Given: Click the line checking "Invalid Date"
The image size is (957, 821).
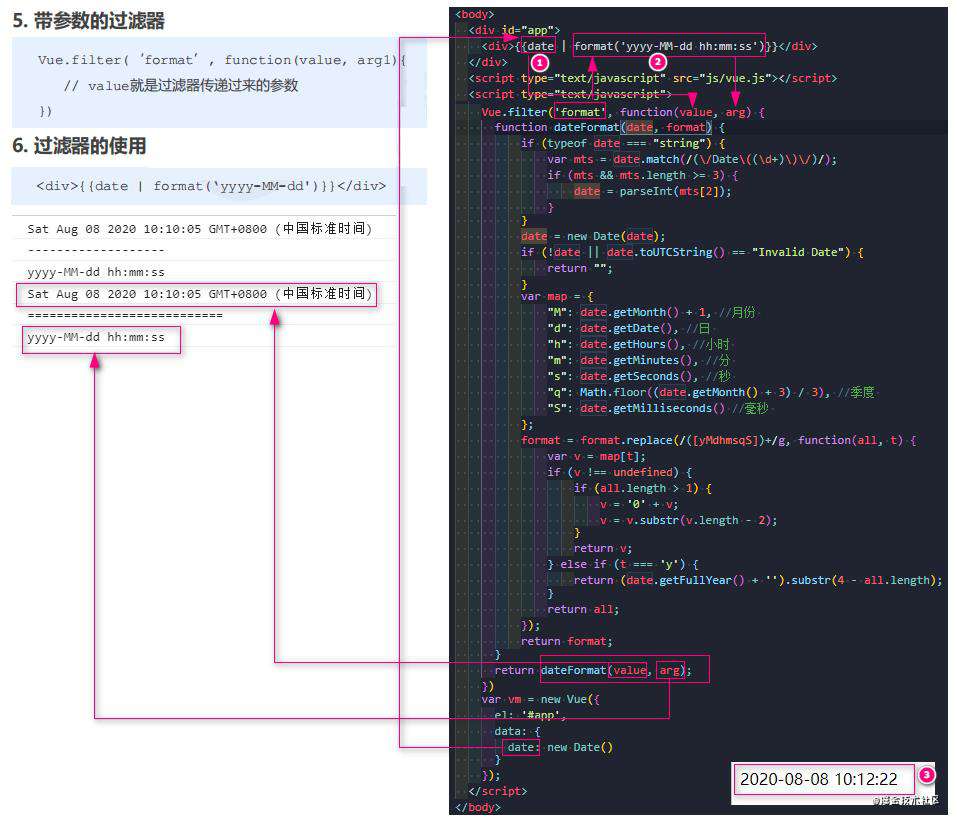Looking at the screenshot, I should (692, 252).
